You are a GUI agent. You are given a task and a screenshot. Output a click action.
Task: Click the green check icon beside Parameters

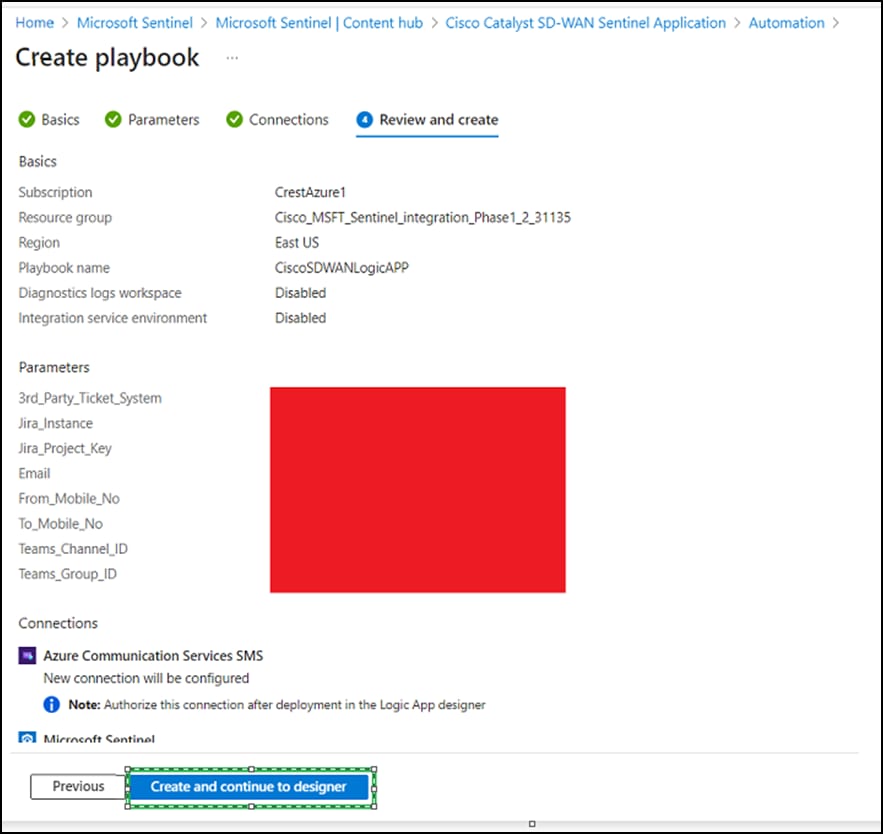coord(113,119)
